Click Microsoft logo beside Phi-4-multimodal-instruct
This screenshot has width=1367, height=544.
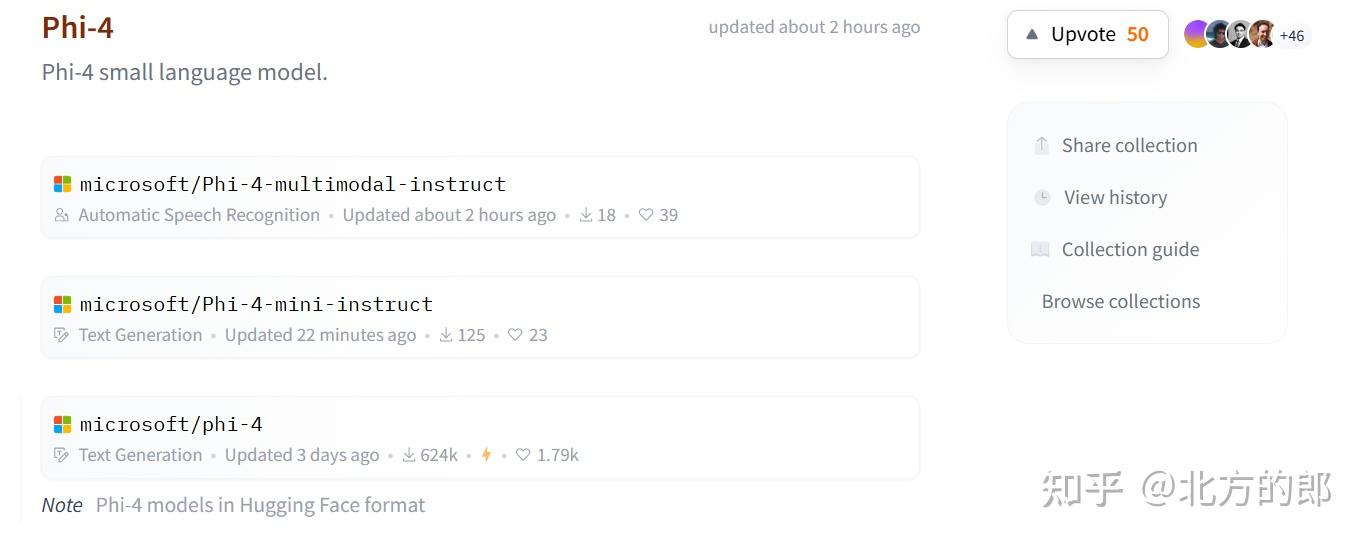(x=62, y=185)
